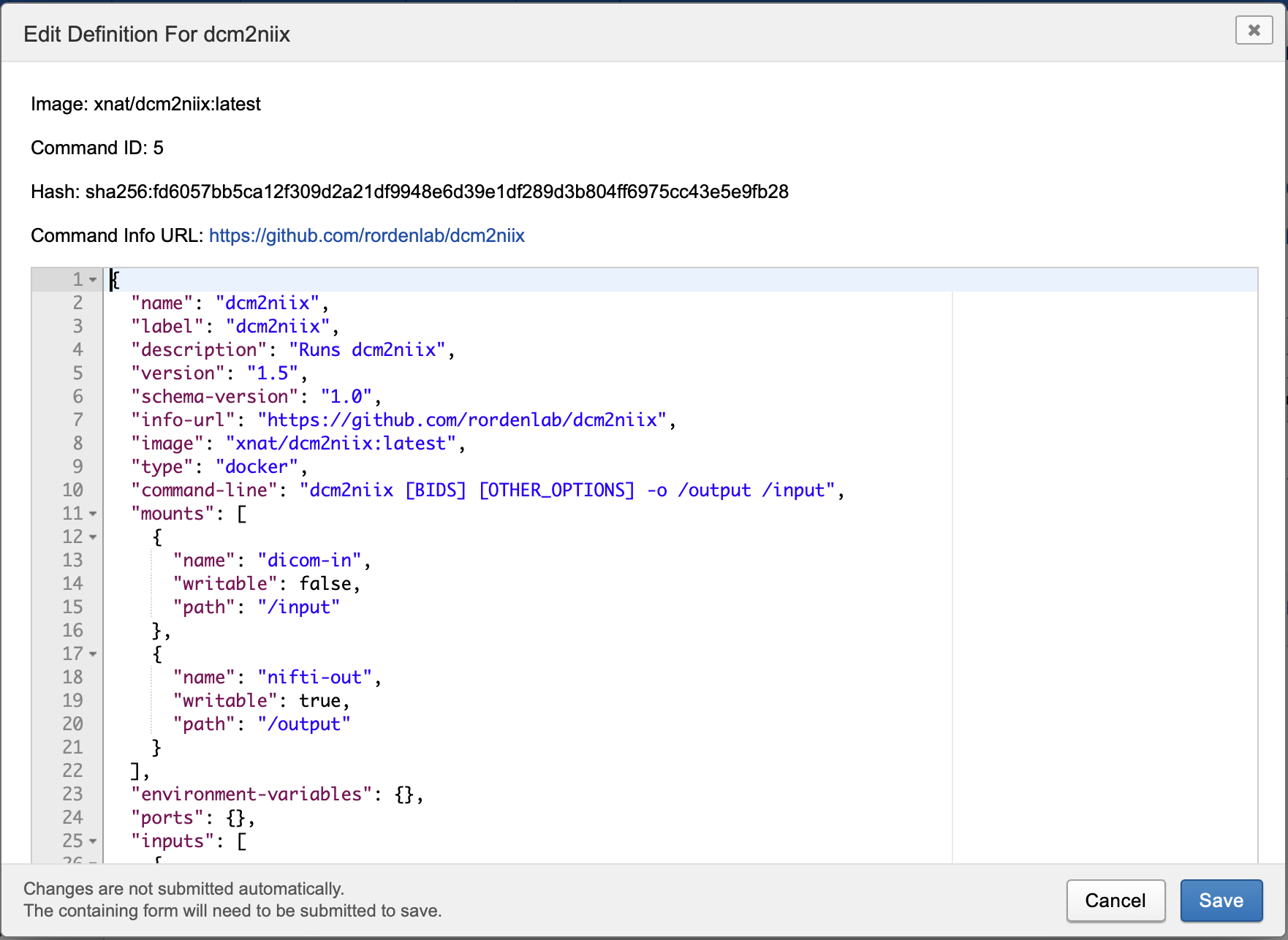
Task: Open the rordenlab/dcm2niix GitHub link
Action: [366, 235]
